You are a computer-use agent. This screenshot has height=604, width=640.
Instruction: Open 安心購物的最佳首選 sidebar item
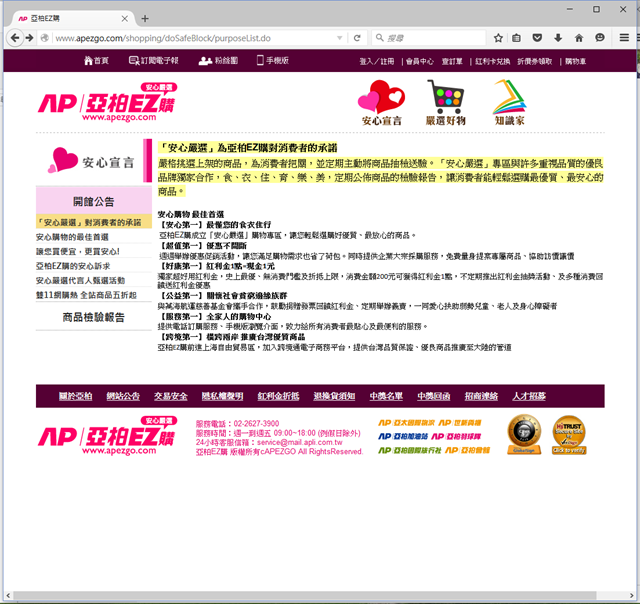[72, 237]
